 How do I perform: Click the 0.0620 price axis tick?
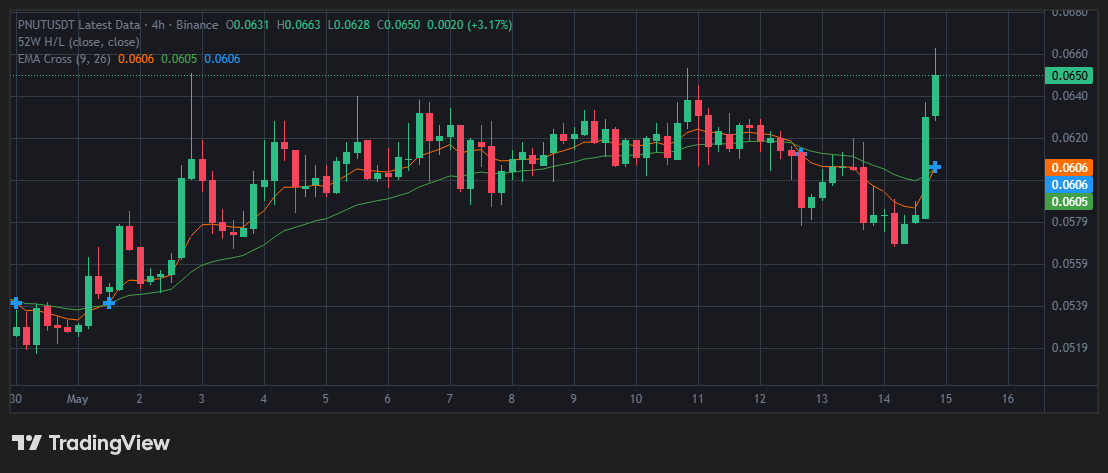point(1068,138)
